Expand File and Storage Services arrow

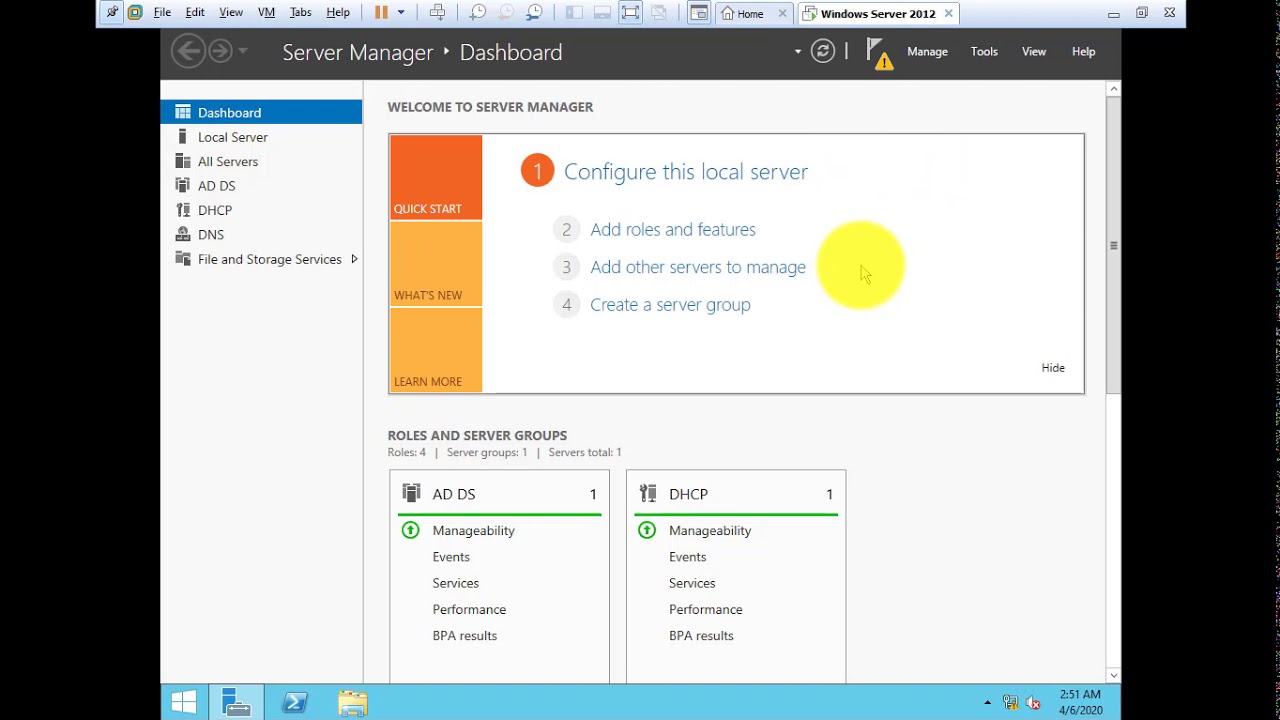click(354, 259)
